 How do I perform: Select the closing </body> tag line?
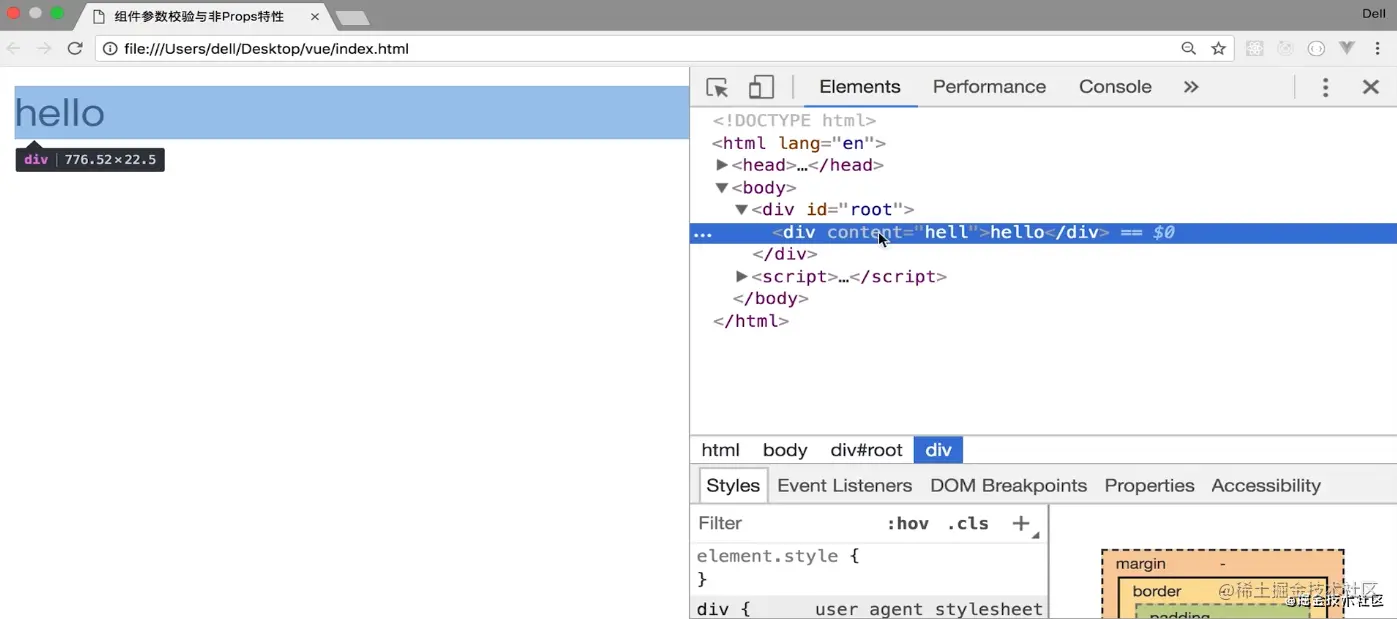[x=770, y=298]
